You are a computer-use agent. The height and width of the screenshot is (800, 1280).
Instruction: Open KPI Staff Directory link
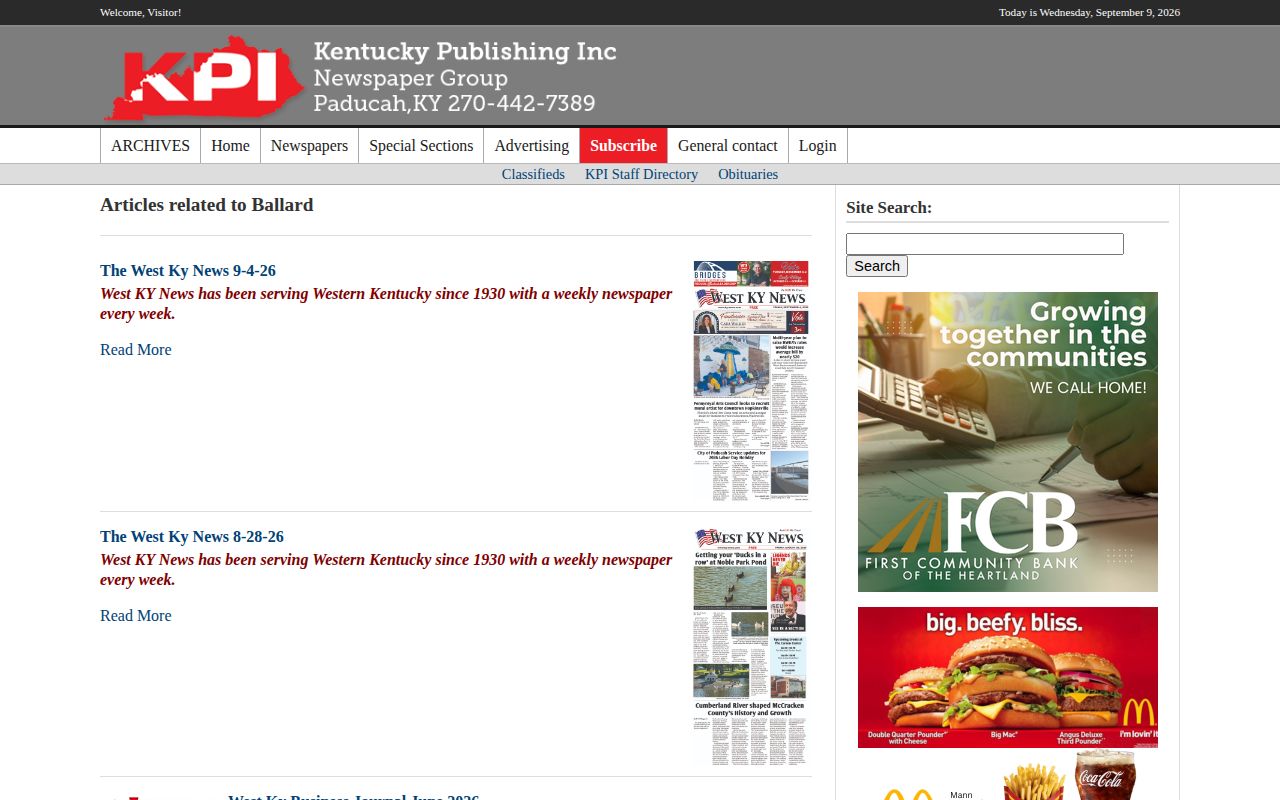tap(641, 174)
